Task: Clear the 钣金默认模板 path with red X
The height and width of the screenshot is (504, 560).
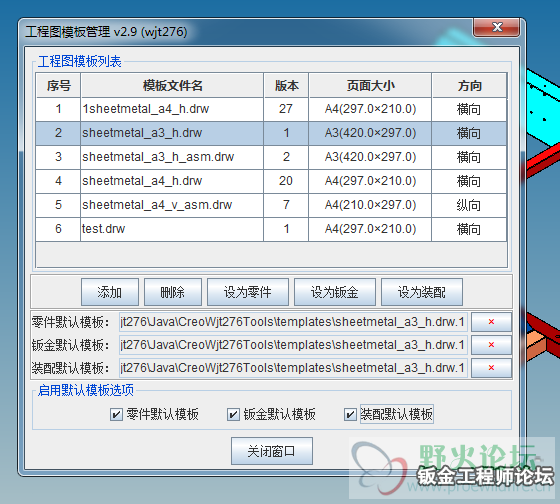Action: [491, 345]
